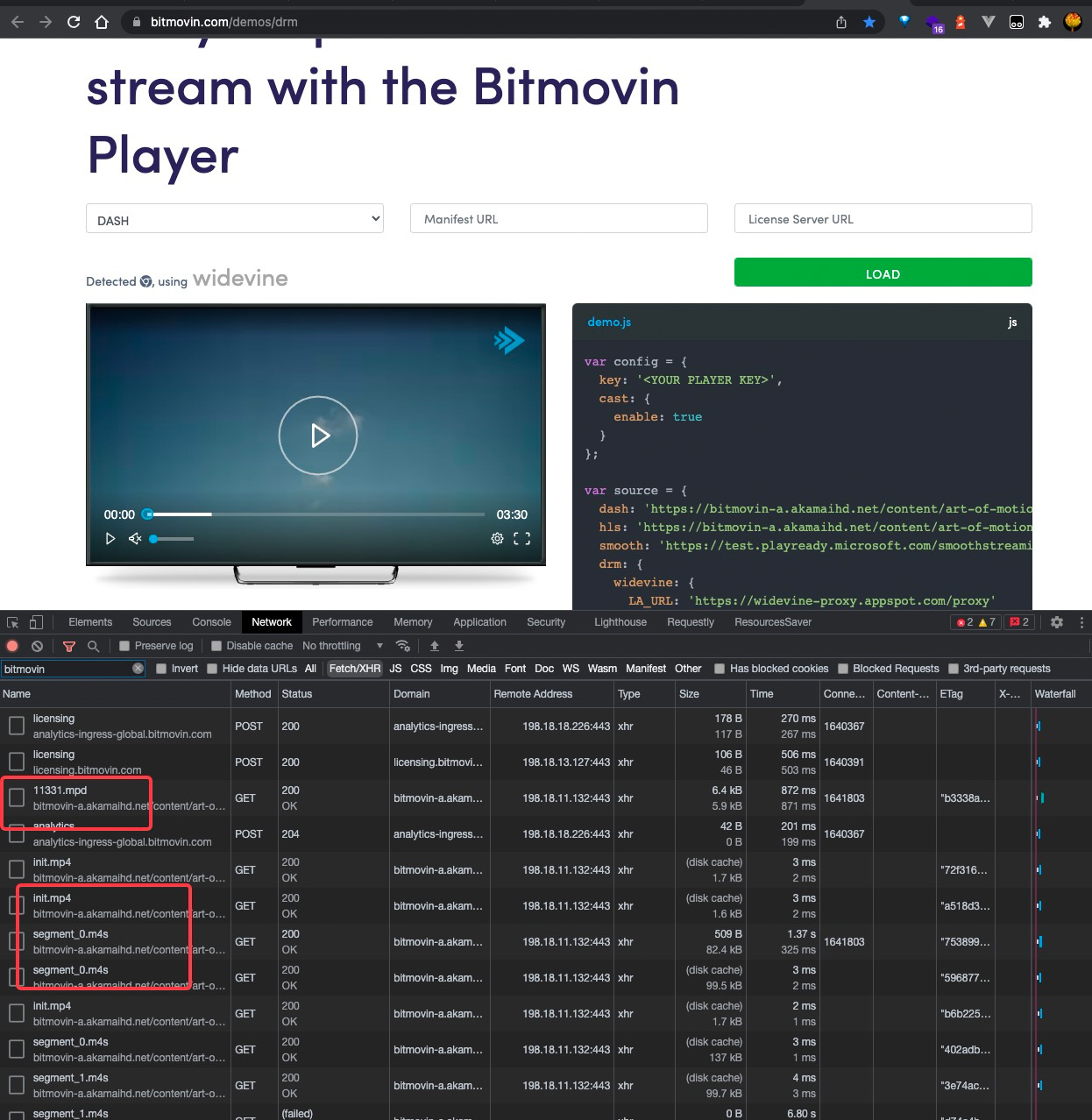Share page via address bar share icon
Screen dimensions: 1092x1120
pos(841,22)
